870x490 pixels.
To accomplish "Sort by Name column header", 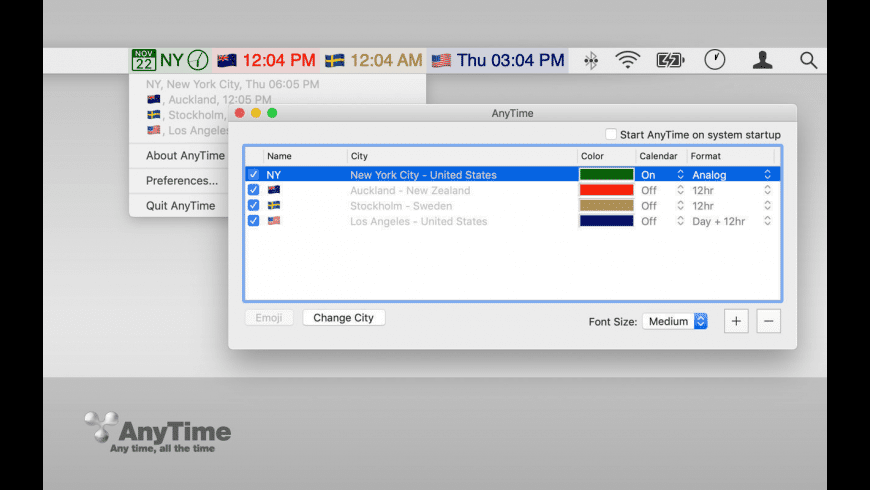I will click(x=305, y=156).
